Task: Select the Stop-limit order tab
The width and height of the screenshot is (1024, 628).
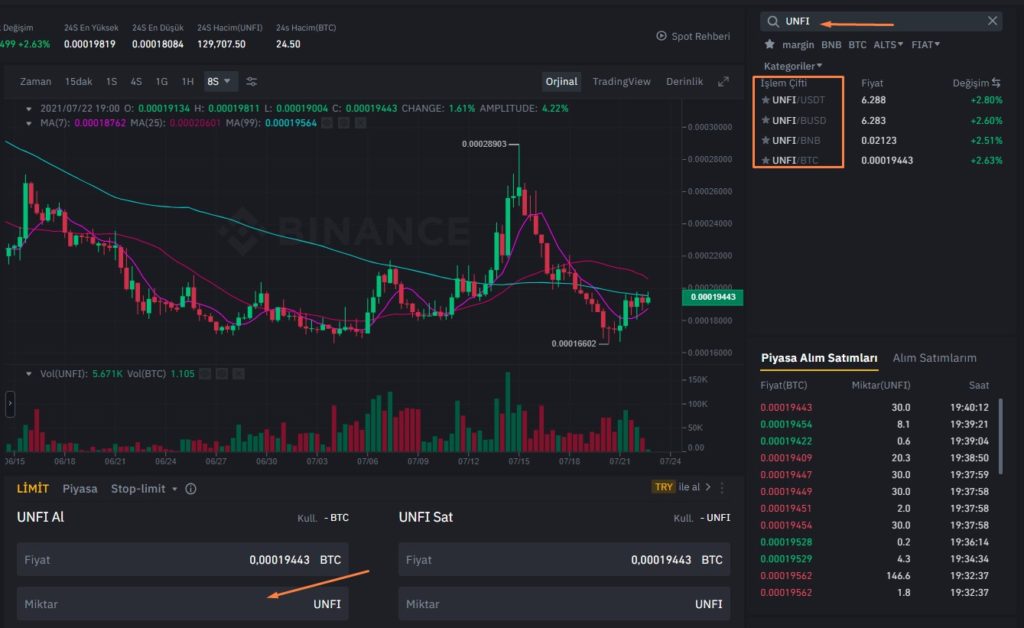Action: 138,488
